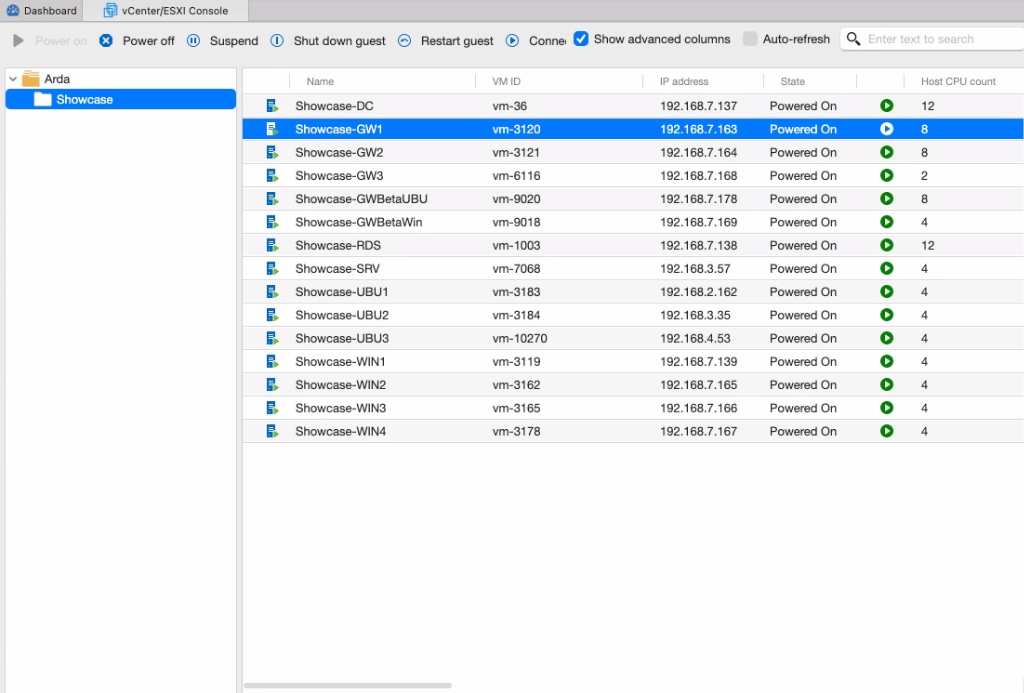Uncheck Show advanced columns checkbox
The width and height of the screenshot is (1024, 693).
581,39
